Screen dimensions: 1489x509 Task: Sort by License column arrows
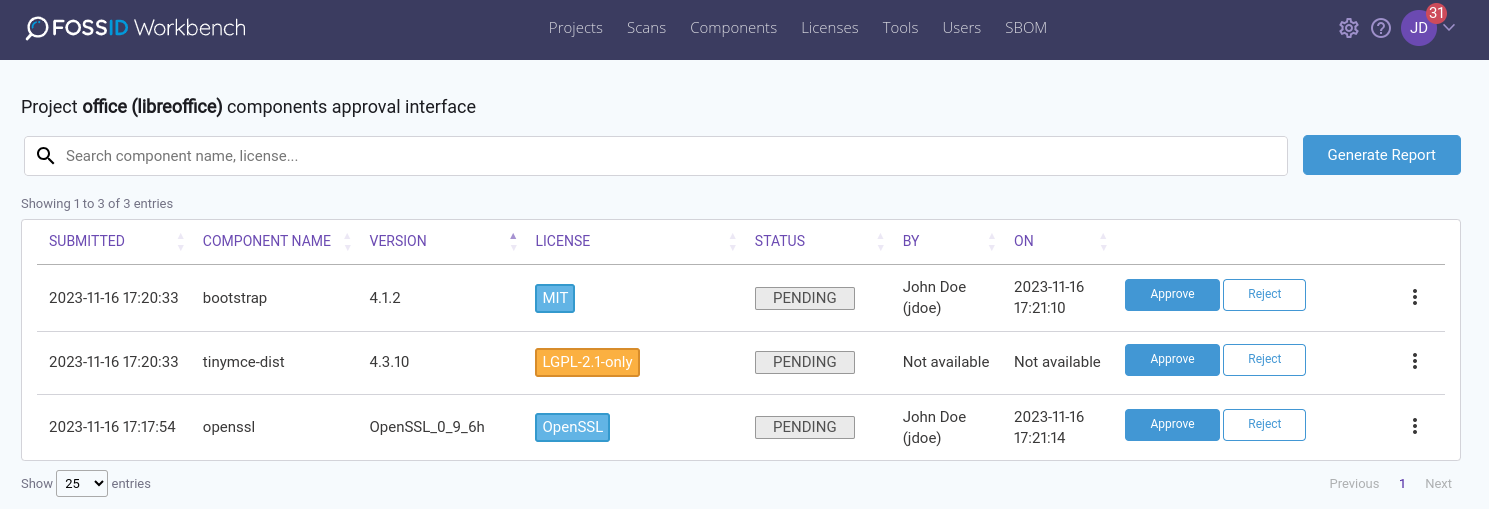[733, 241]
